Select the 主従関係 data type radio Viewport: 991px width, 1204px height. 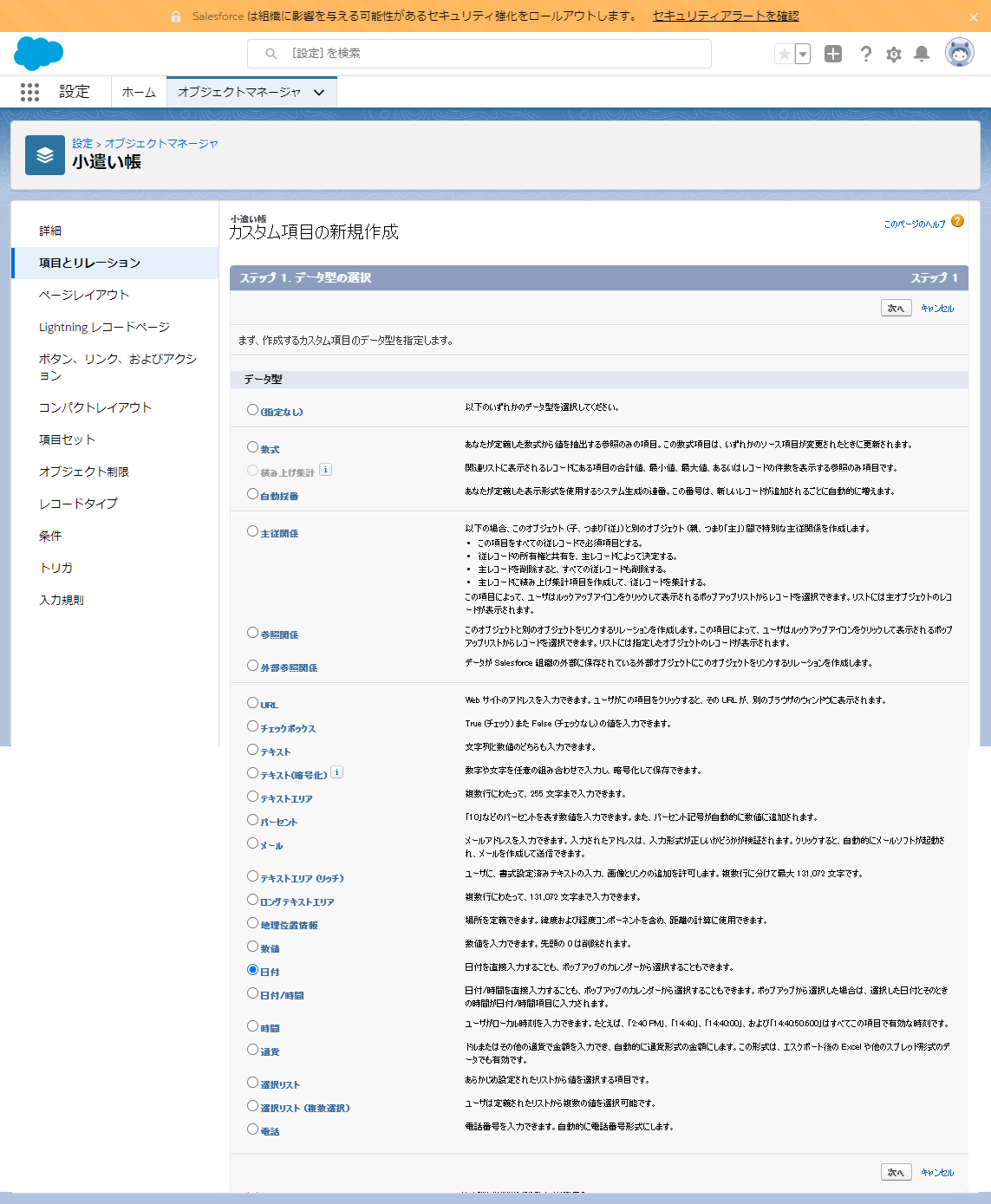252,531
